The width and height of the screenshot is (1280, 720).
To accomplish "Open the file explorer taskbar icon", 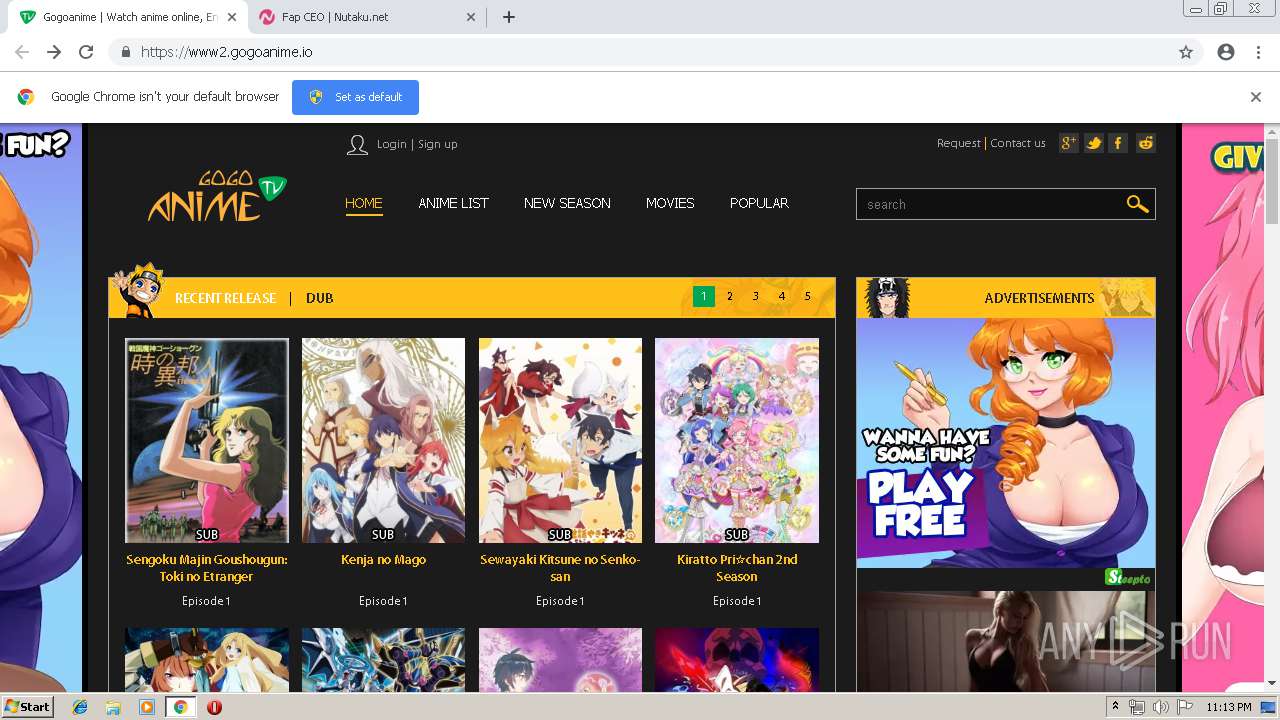I will 113,707.
